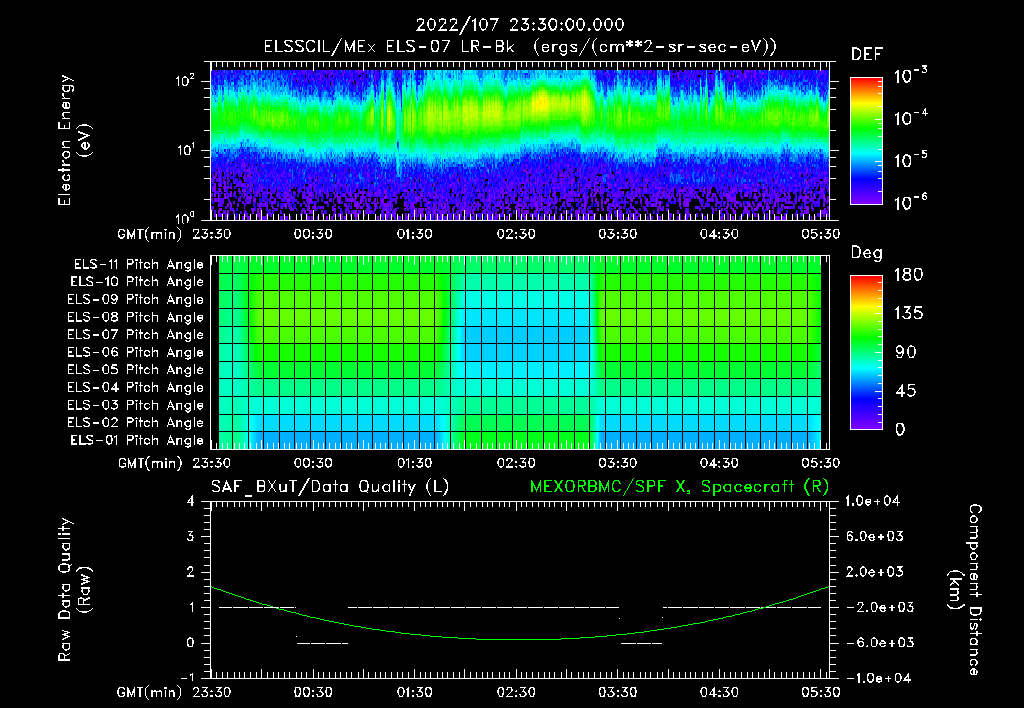1024x708 pixels.
Task: Select the ELS-04 Pitch Angle row label
Action: tap(136, 388)
